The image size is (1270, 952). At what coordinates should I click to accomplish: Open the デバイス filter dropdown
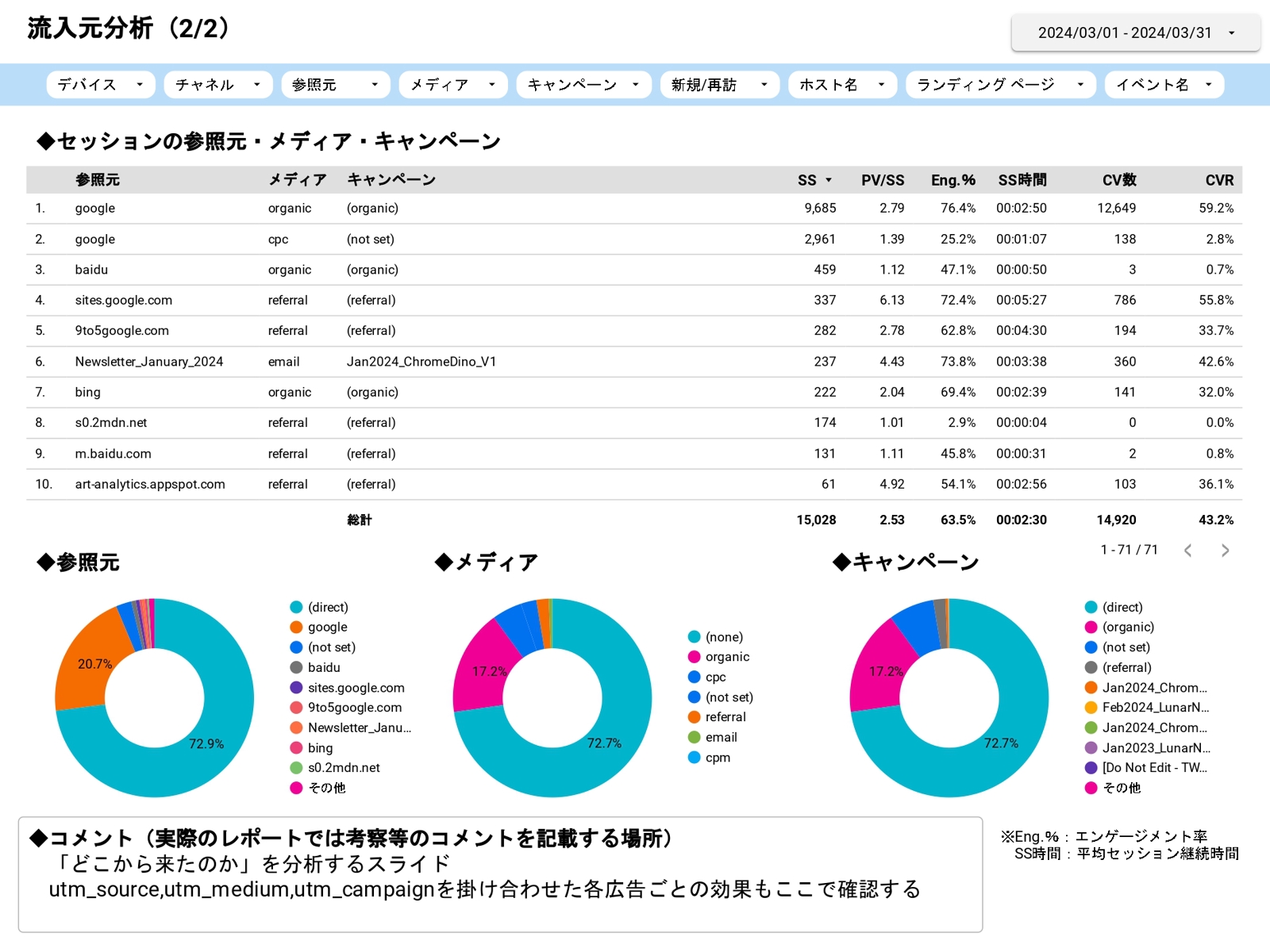pos(100,84)
